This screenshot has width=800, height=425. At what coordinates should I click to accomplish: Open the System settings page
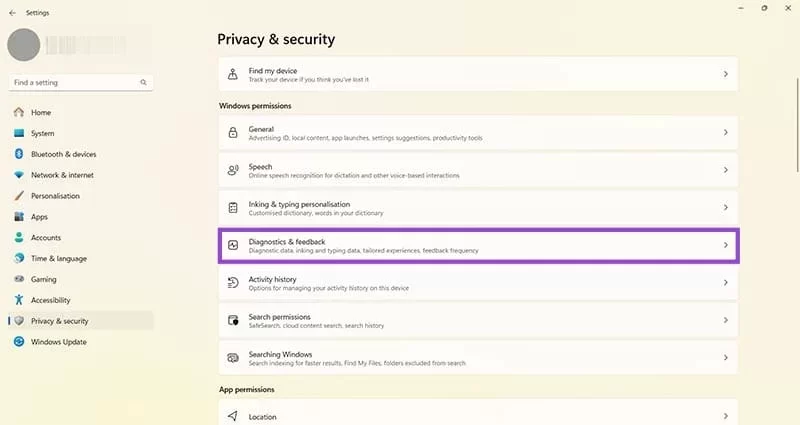(42, 133)
